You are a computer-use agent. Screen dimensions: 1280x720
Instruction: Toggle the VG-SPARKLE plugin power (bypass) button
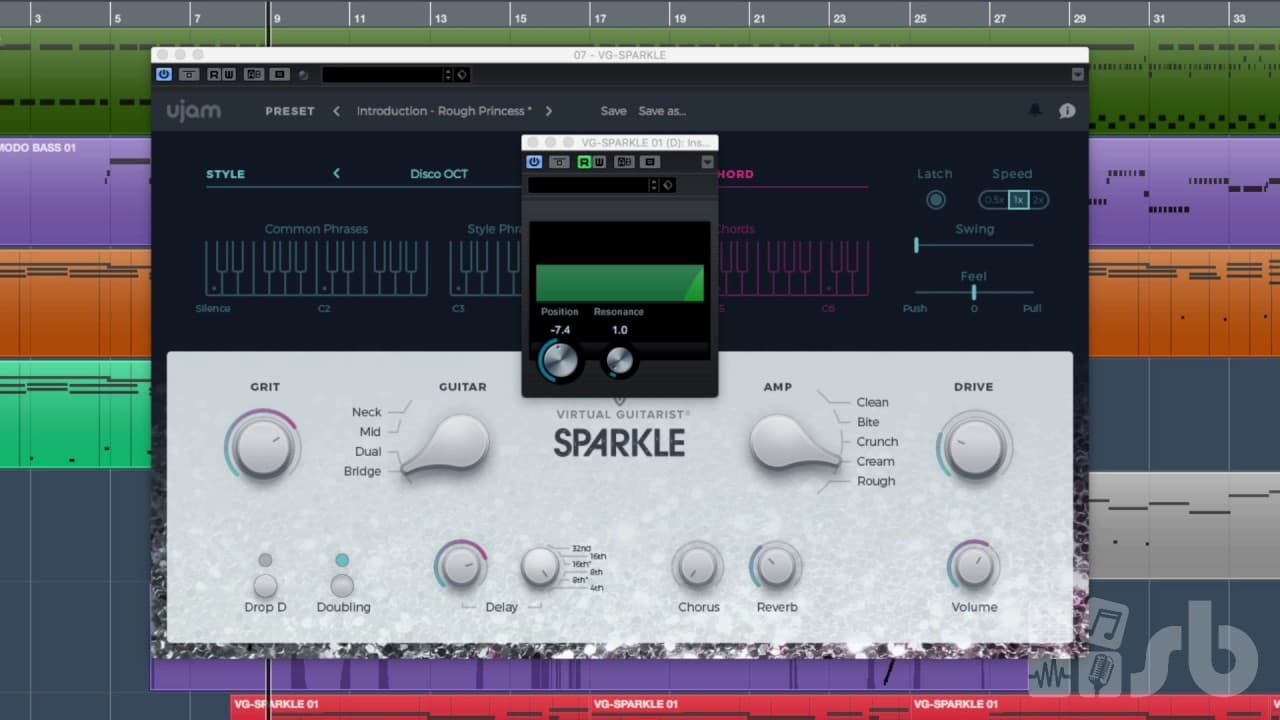(164, 74)
